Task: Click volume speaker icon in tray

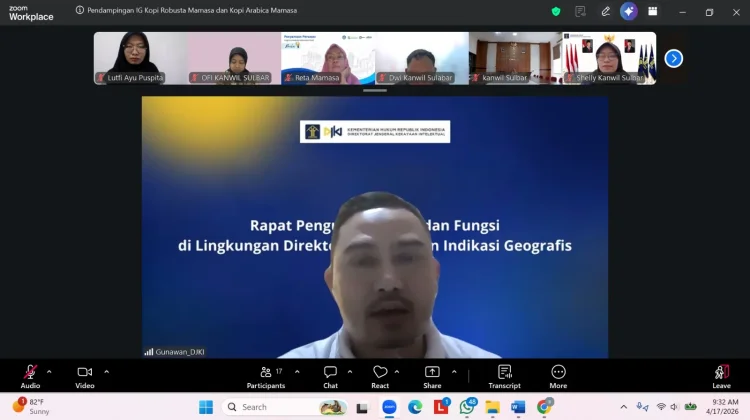Action: point(674,407)
